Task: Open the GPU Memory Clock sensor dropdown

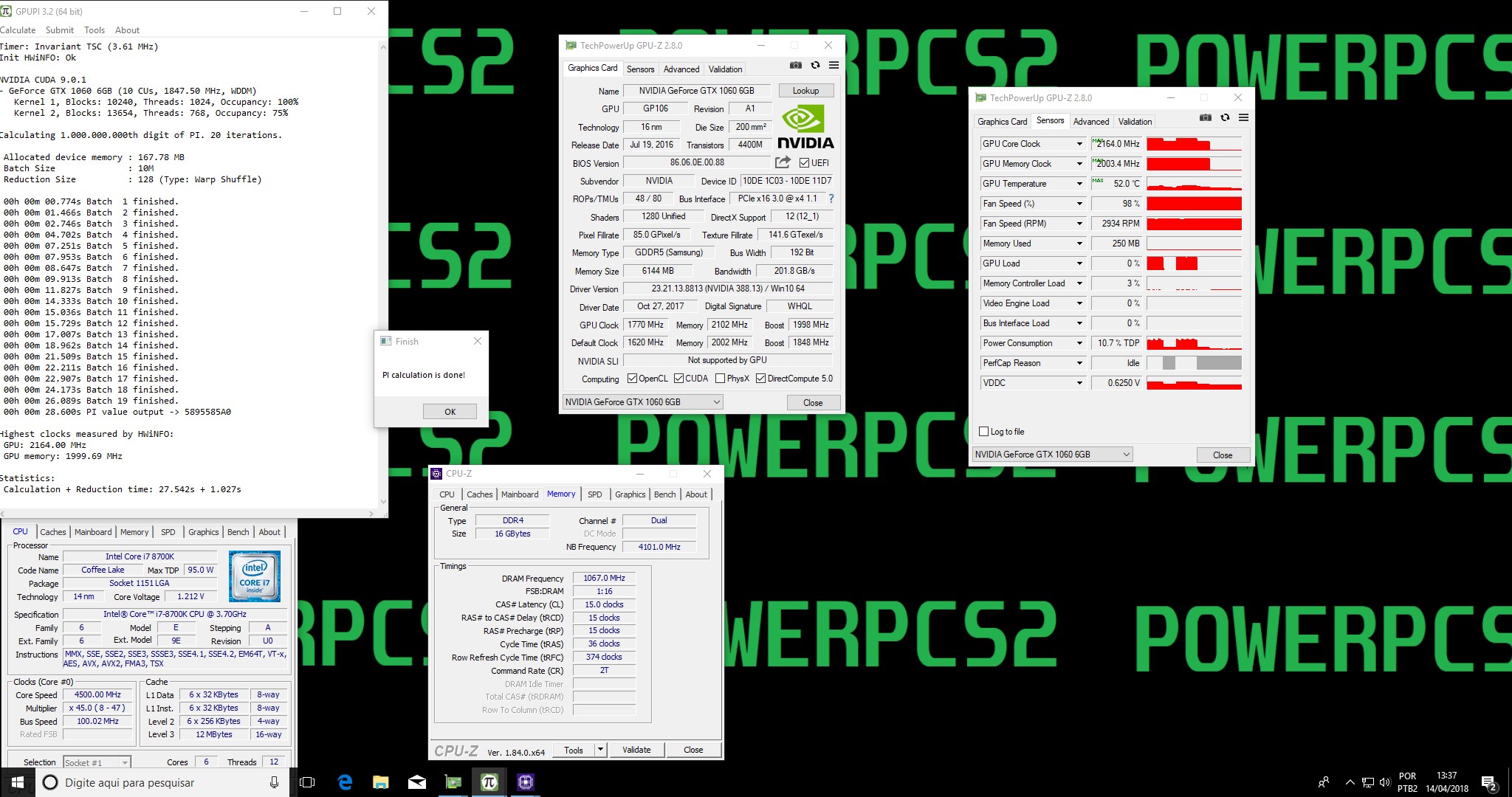Action: pos(1079,164)
